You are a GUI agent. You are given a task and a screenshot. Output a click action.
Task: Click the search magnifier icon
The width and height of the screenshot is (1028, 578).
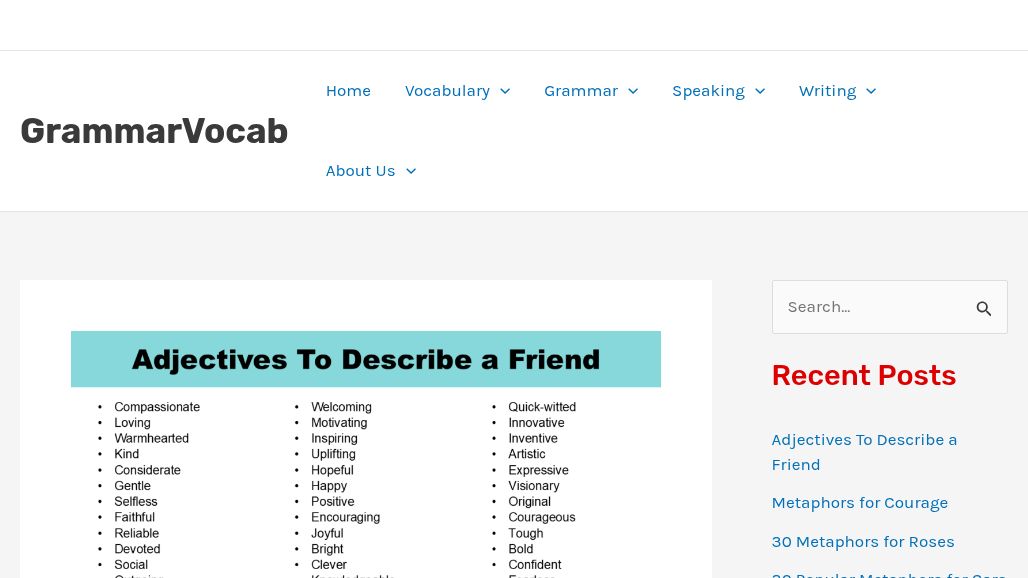coord(983,308)
